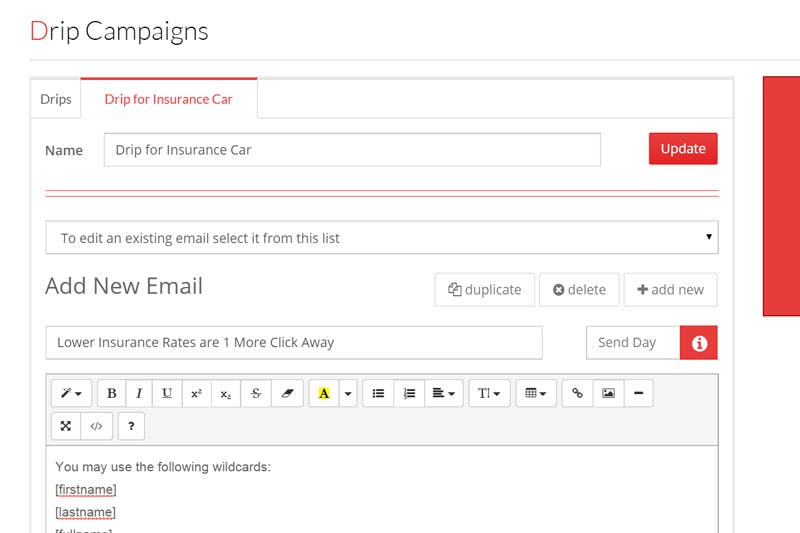Click the red Update button

(x=683, y=149)
